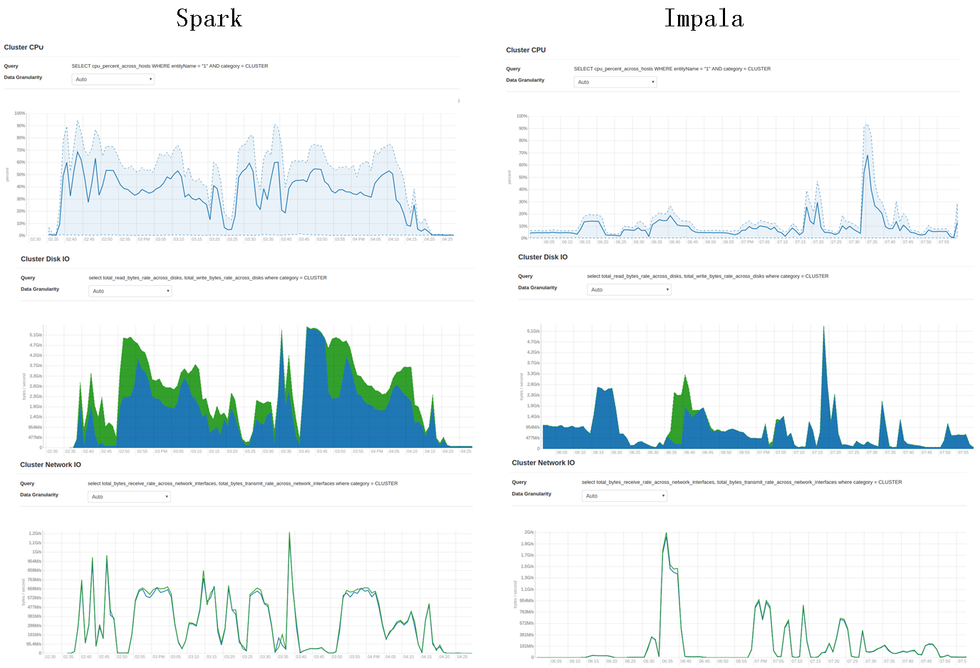The width and height of the screenshot is (980, 668).
Task: Open Spark Cluster Network IO granularity dropdown
Action: point(129,497)
